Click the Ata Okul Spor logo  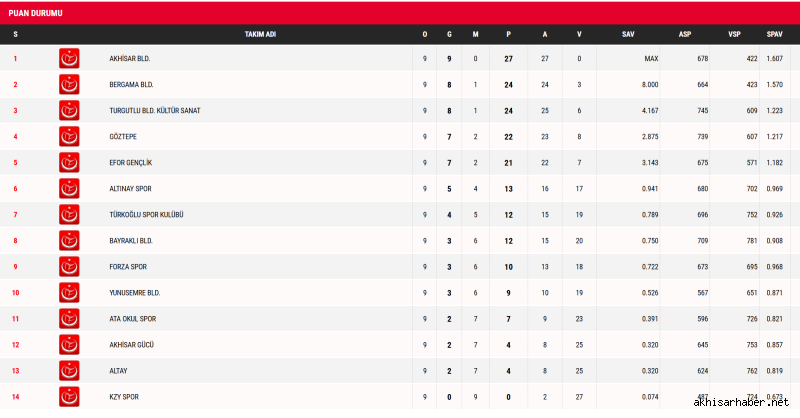pos(69,318)
